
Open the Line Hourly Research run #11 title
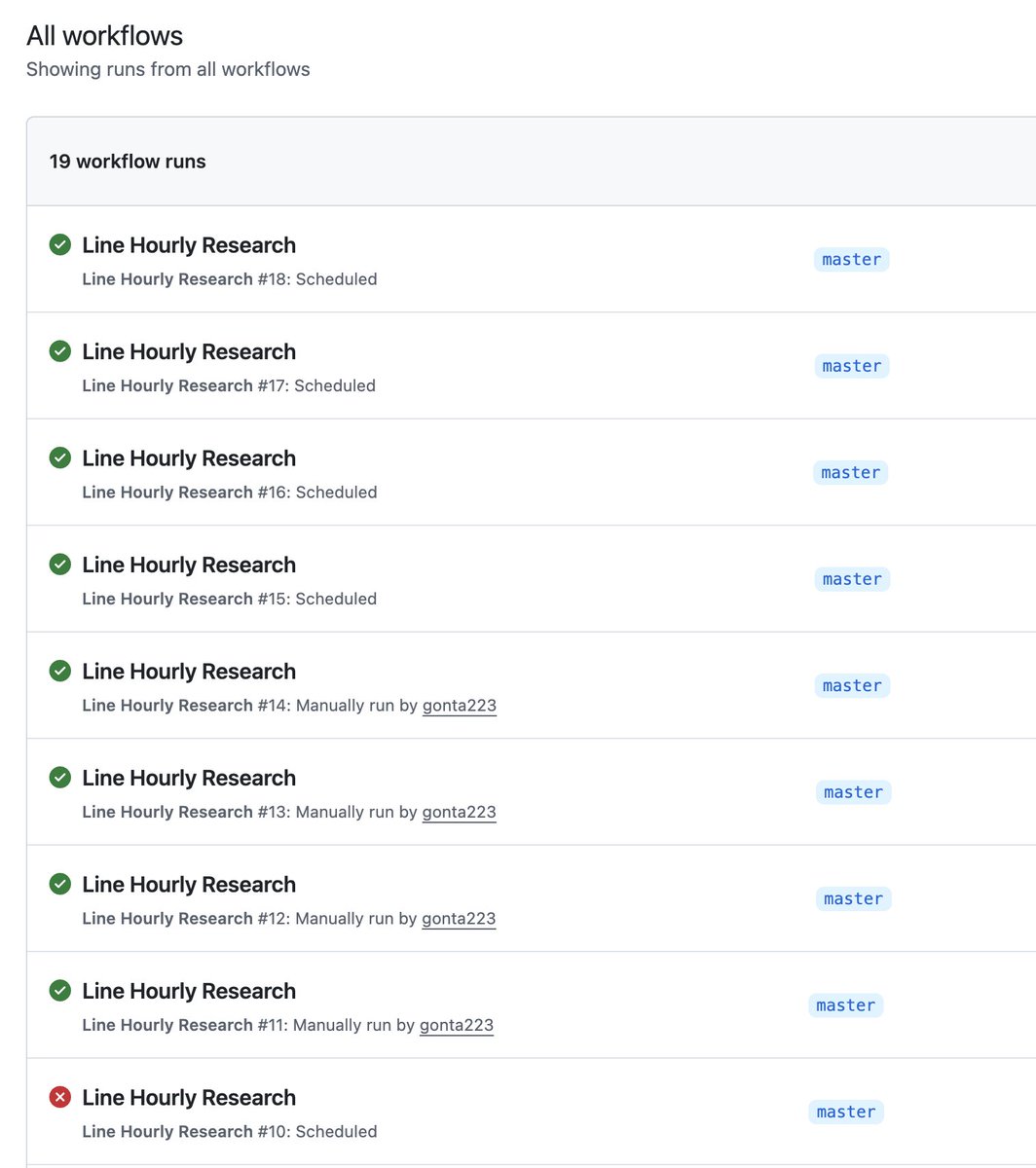pos(189,991)
